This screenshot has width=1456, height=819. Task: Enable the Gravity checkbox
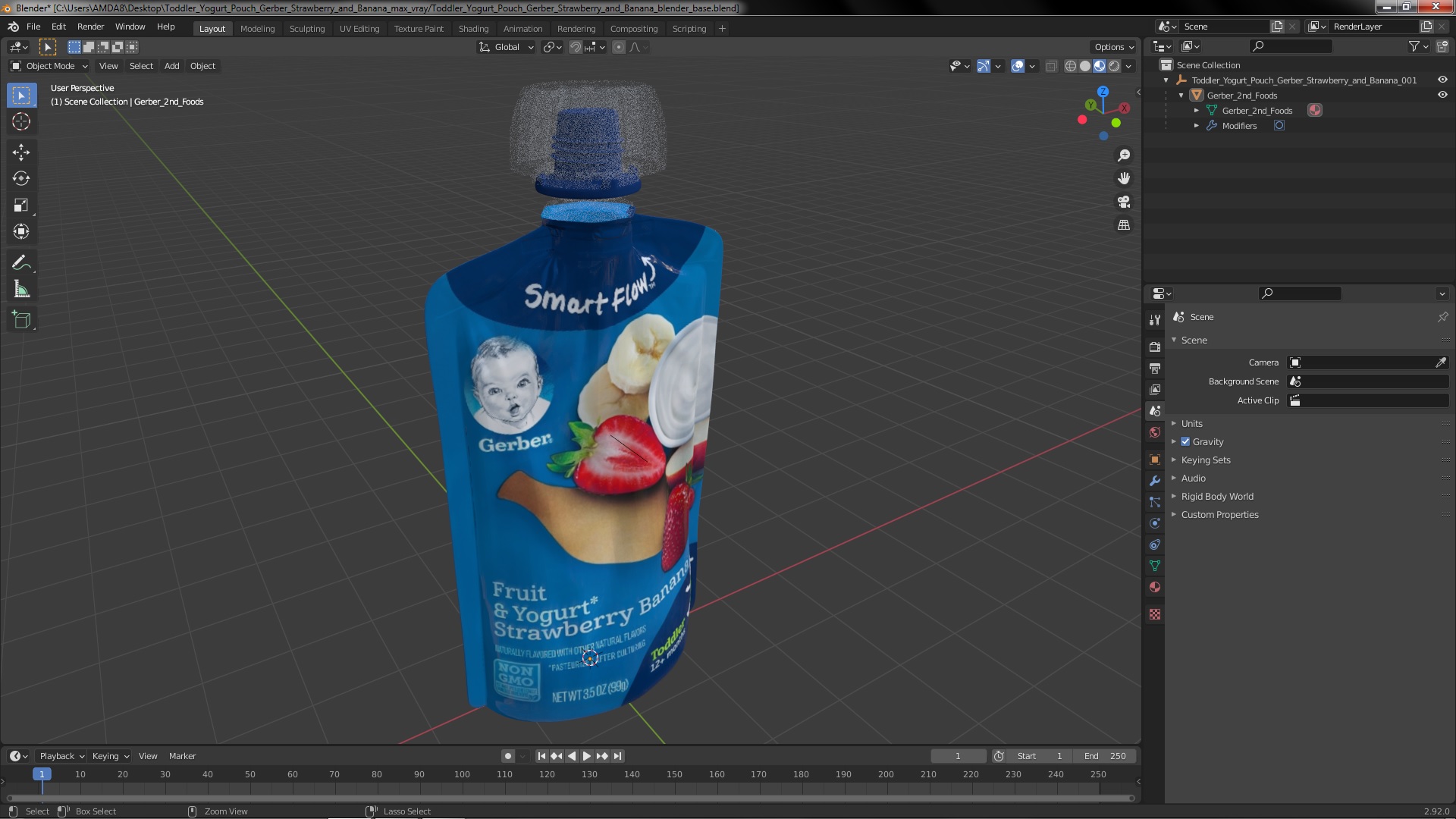pos(1185,442)
